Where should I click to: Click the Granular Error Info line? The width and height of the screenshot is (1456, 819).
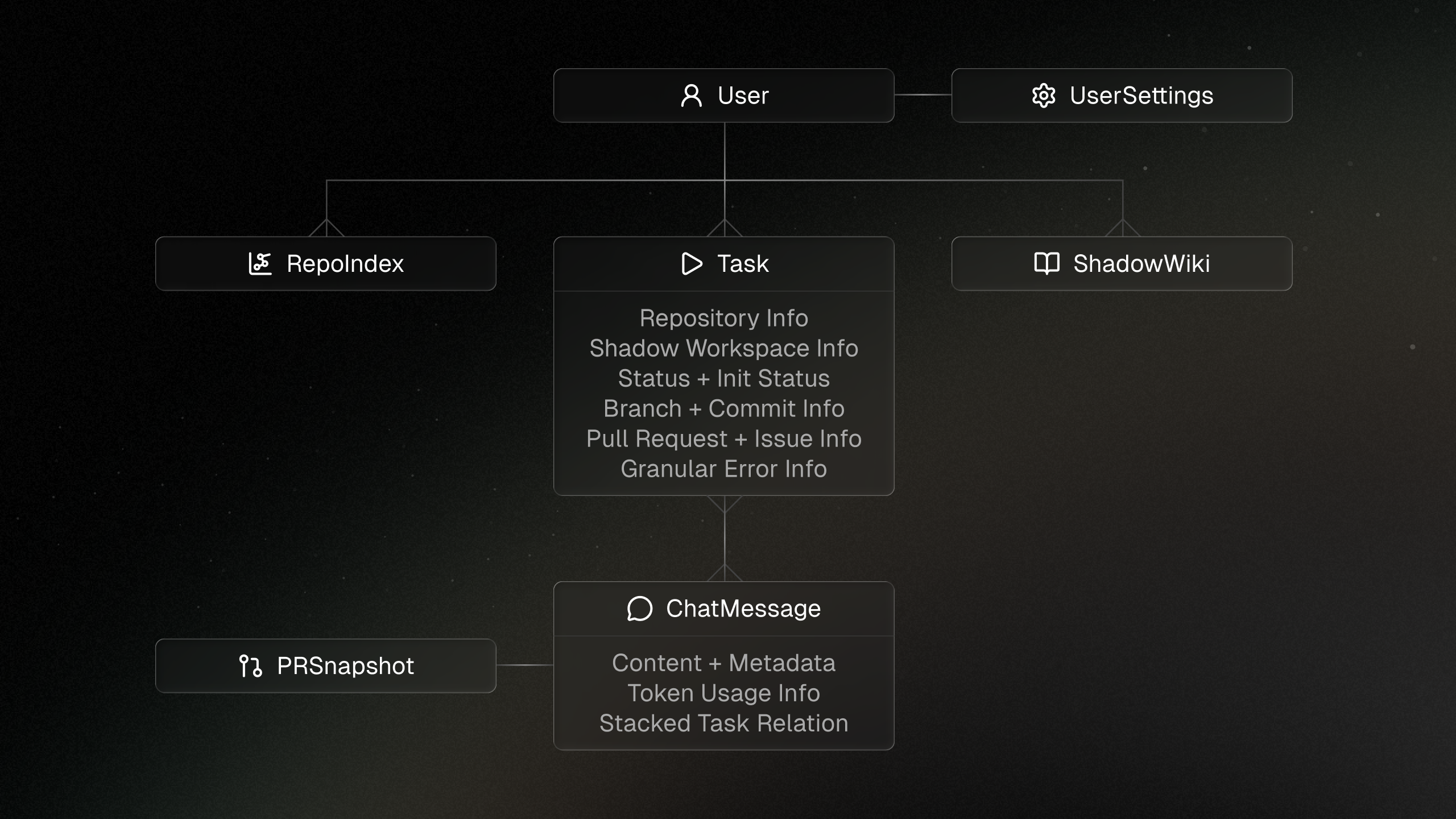click(724, 469)
